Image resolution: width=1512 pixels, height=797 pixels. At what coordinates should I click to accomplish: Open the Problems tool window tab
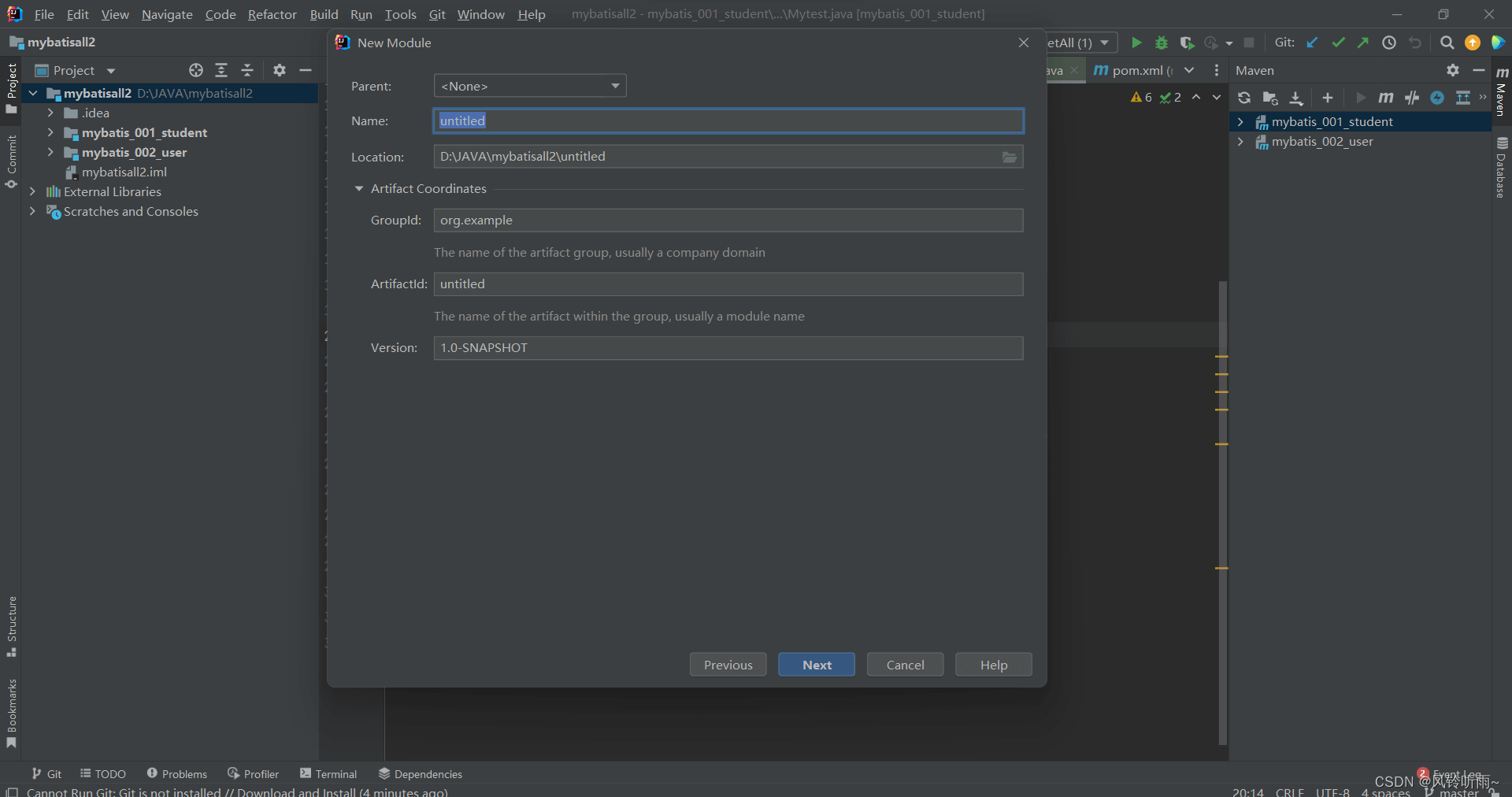click(x=176, y=774)
